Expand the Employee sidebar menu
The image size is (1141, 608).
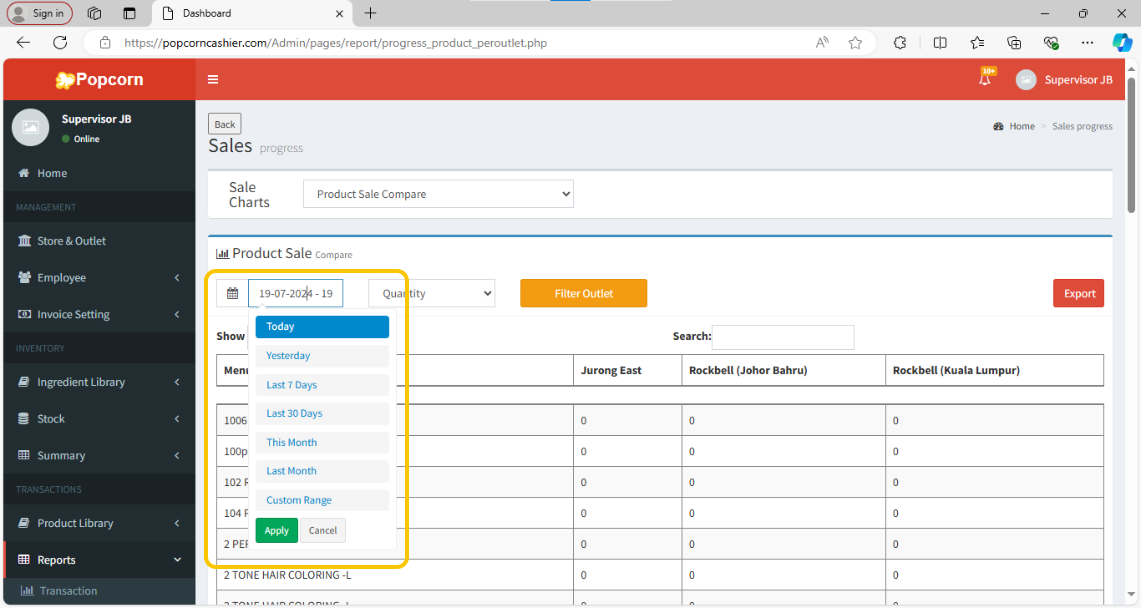point(99,277)
